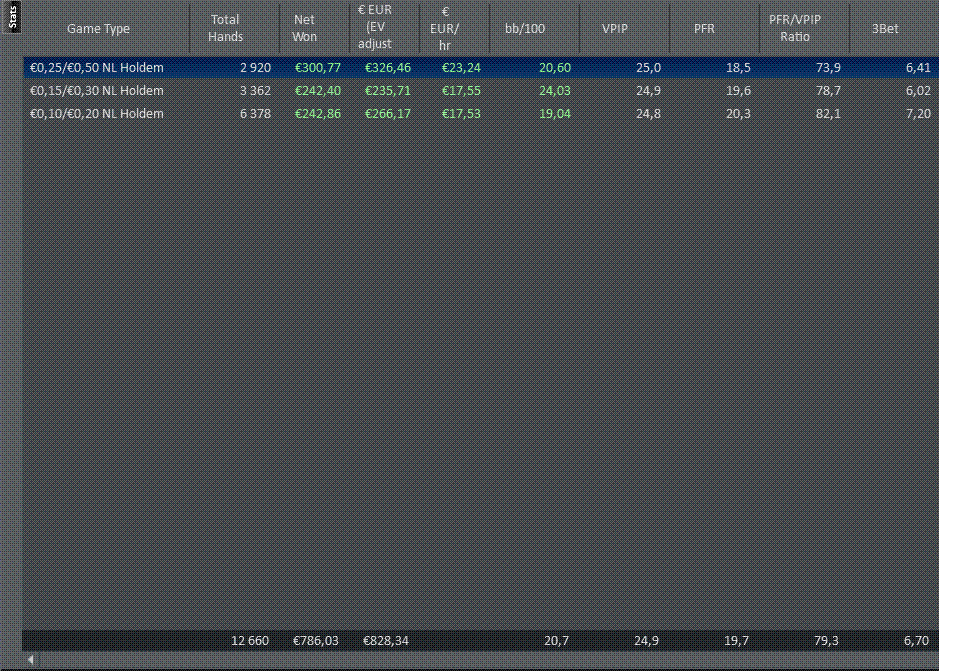This screenshot has width=960, height=671.
Task: Click EV adjusted value €266,17
Action: pos(388,113)
